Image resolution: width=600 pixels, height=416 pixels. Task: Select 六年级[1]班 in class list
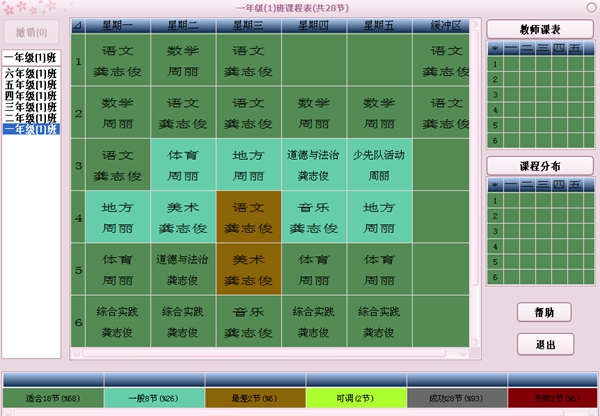[31, 73]
